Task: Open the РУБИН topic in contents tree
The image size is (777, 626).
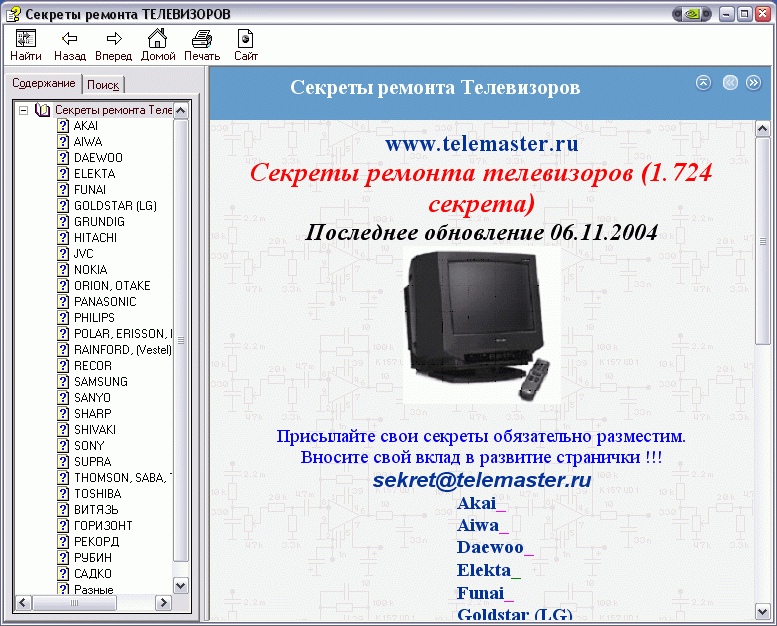Action: click(92, 558)
